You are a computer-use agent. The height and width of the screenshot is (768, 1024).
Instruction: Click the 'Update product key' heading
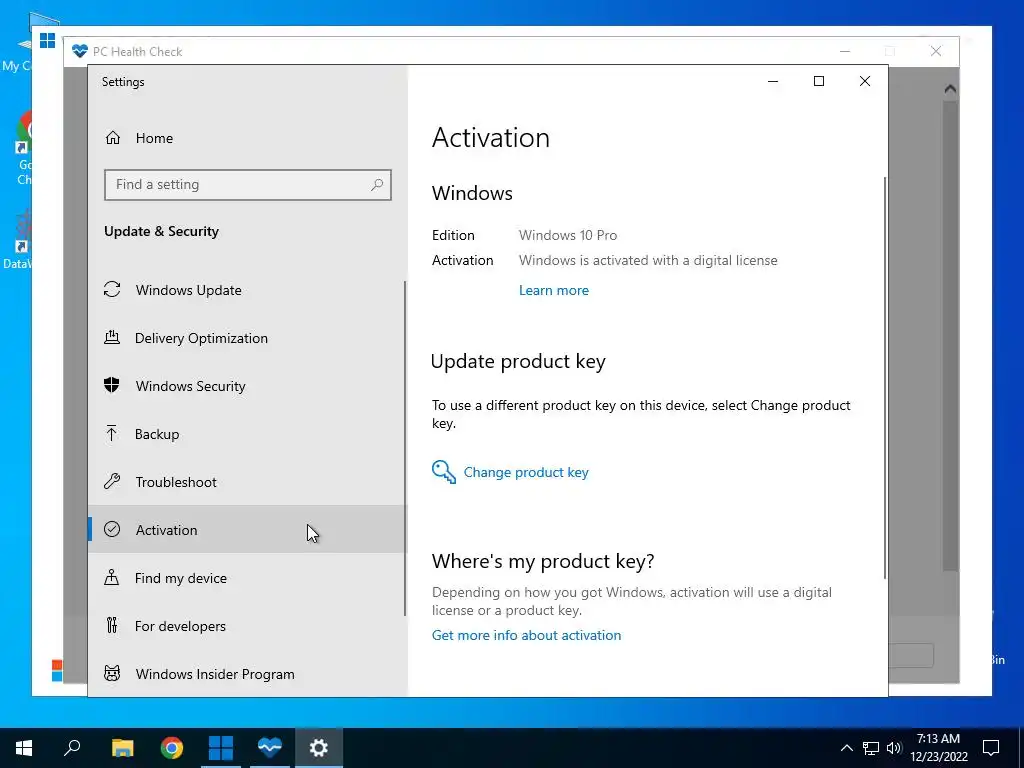(519, 361)
